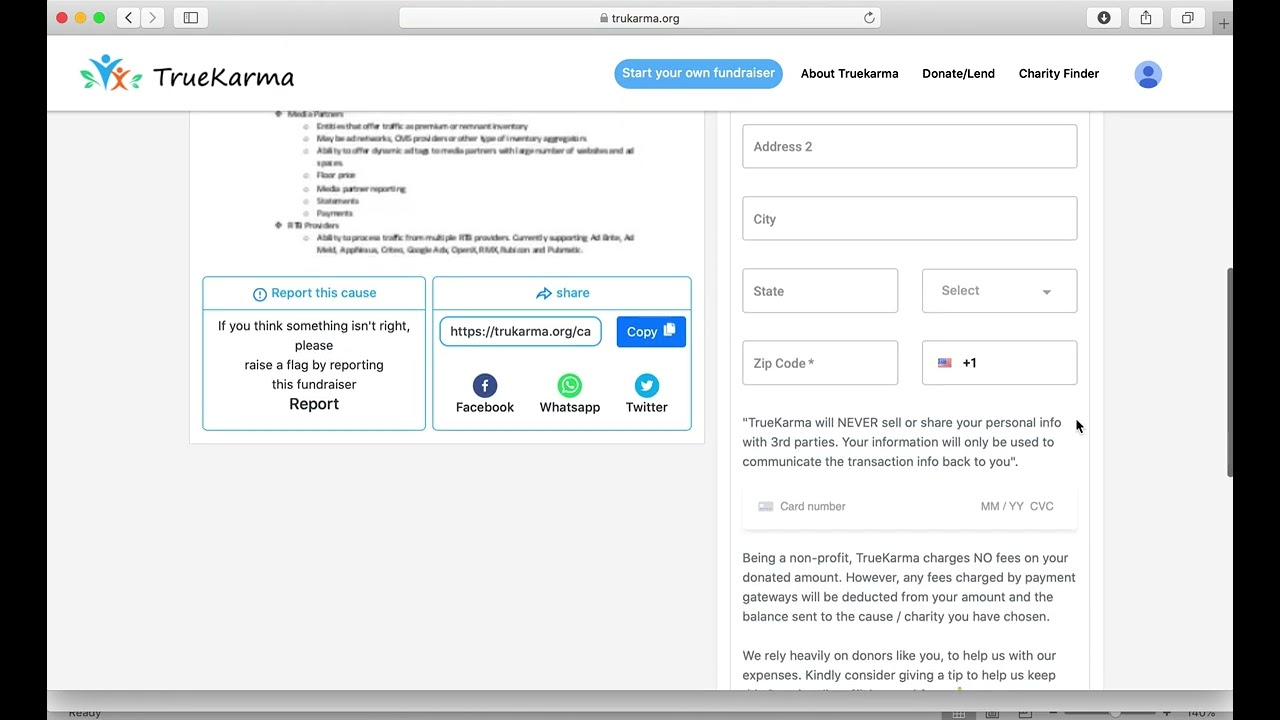Go back with Safari's back arrow

128,18
